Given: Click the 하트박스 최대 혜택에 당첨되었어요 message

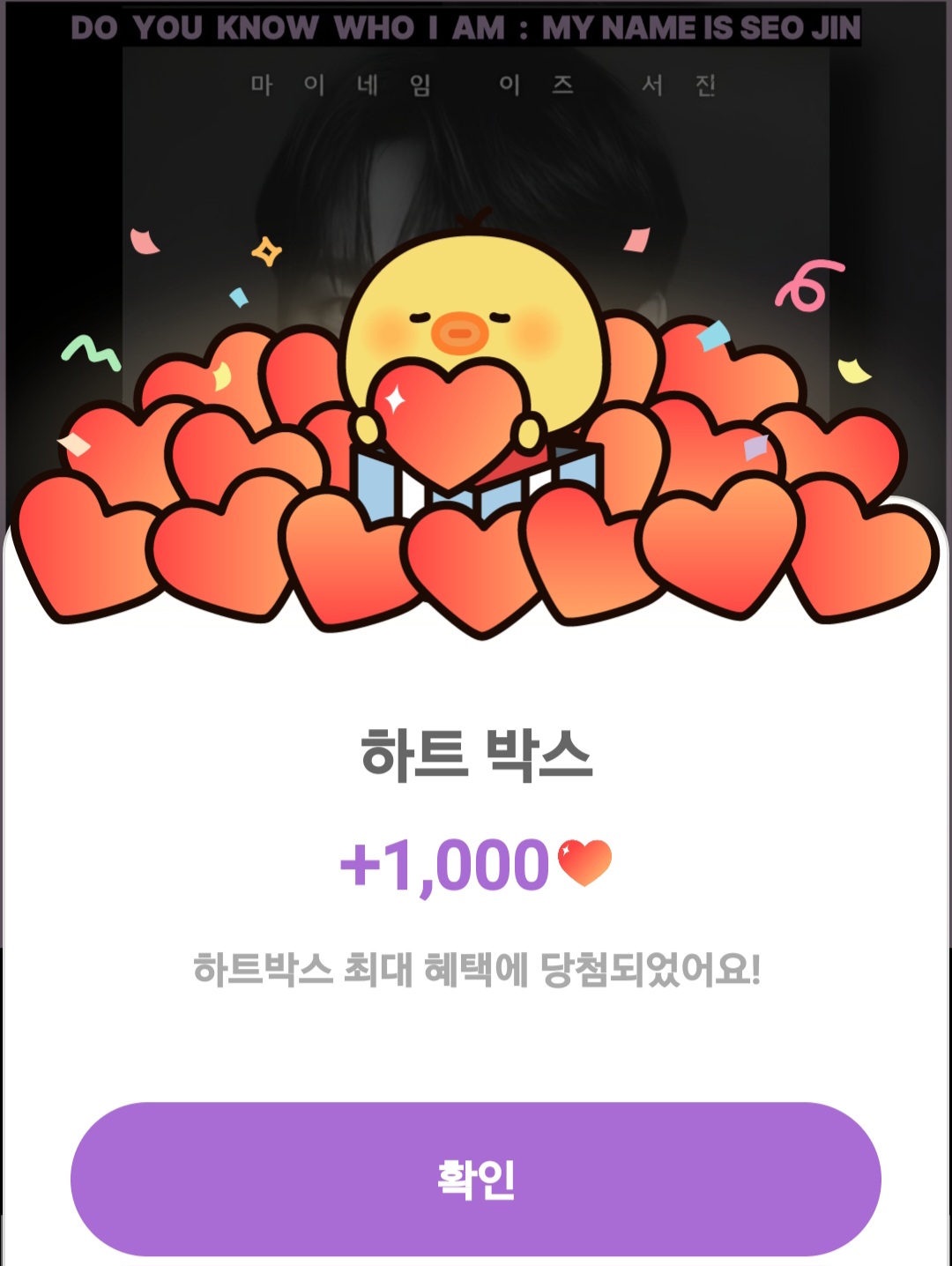Looking at the screenshot, I should (x=476, y=970).
